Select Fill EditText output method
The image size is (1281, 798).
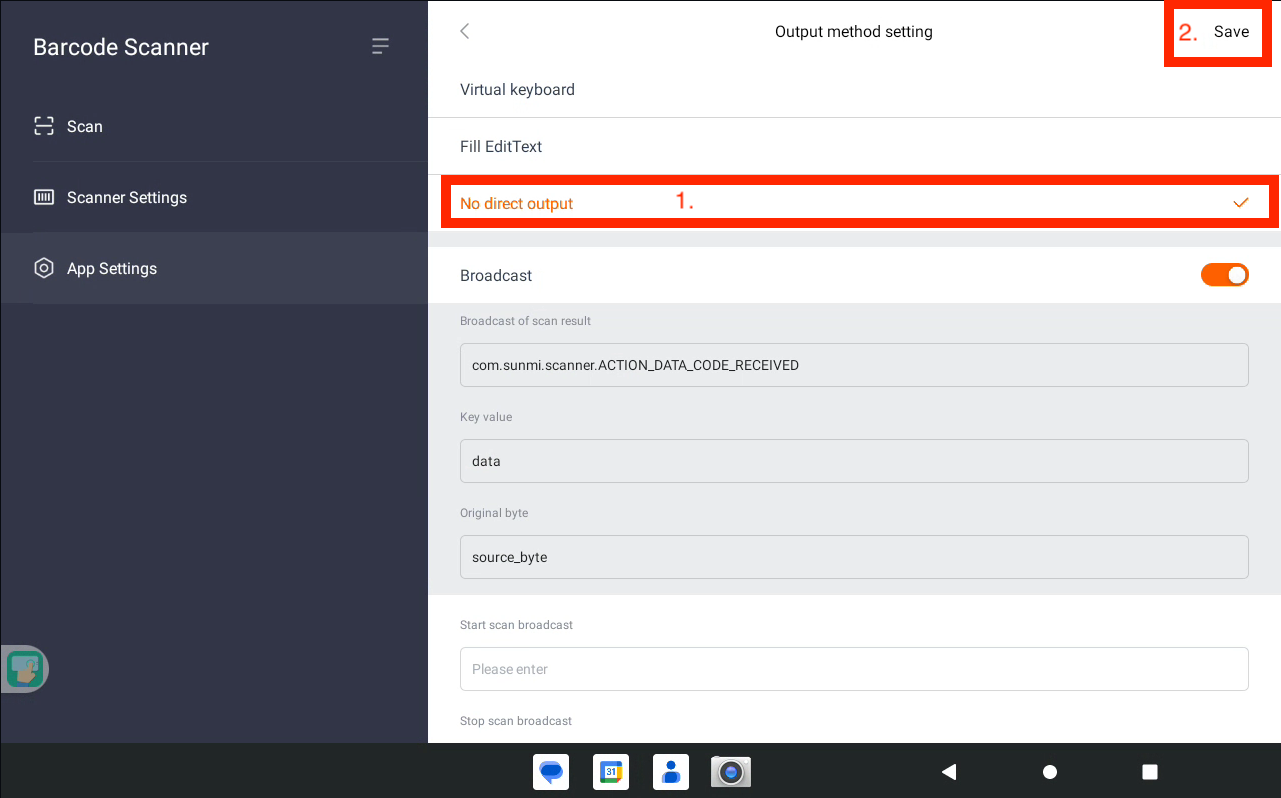pos(854,146)
